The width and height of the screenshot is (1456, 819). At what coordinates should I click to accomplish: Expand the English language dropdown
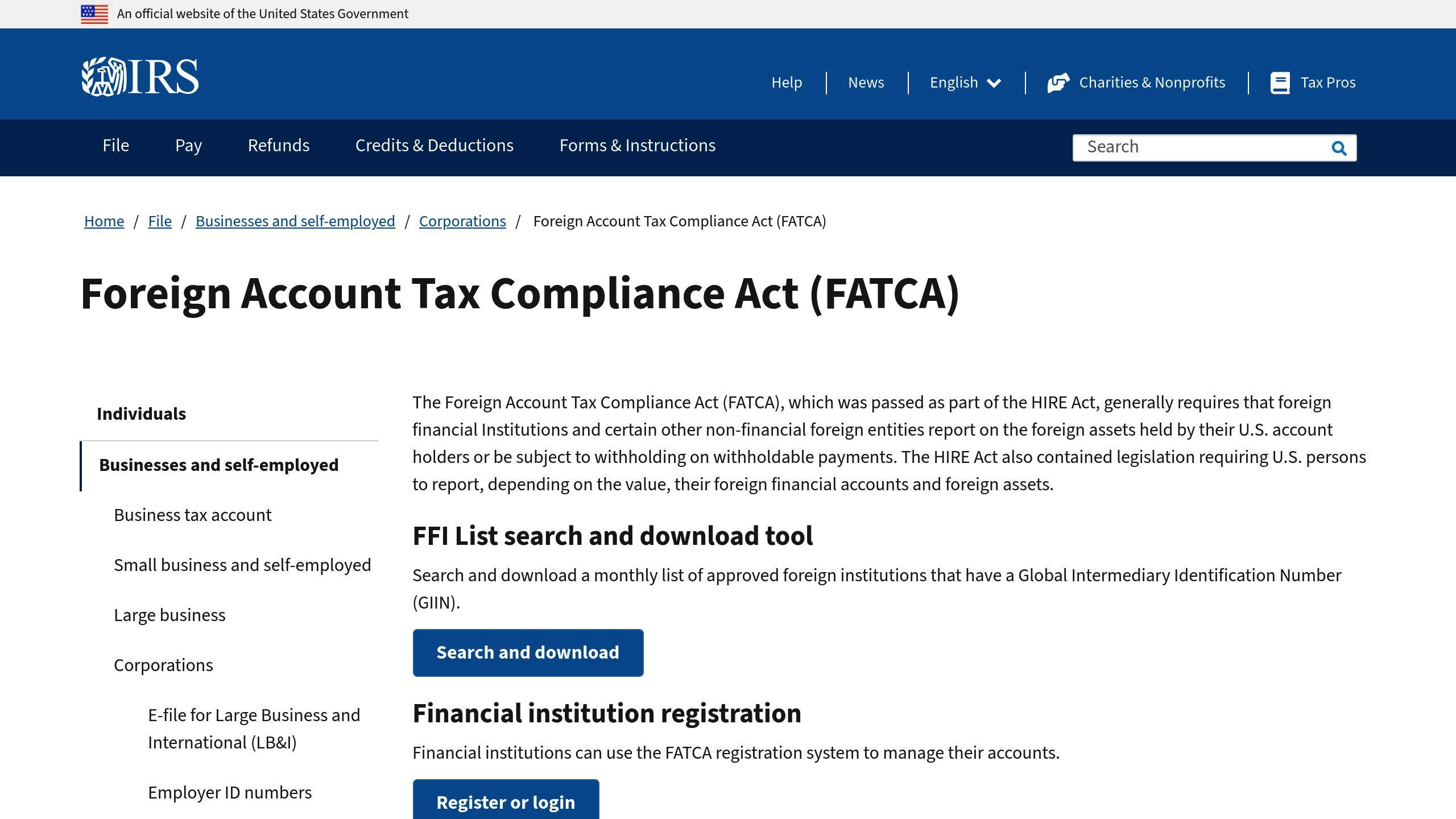click(965, 82)
